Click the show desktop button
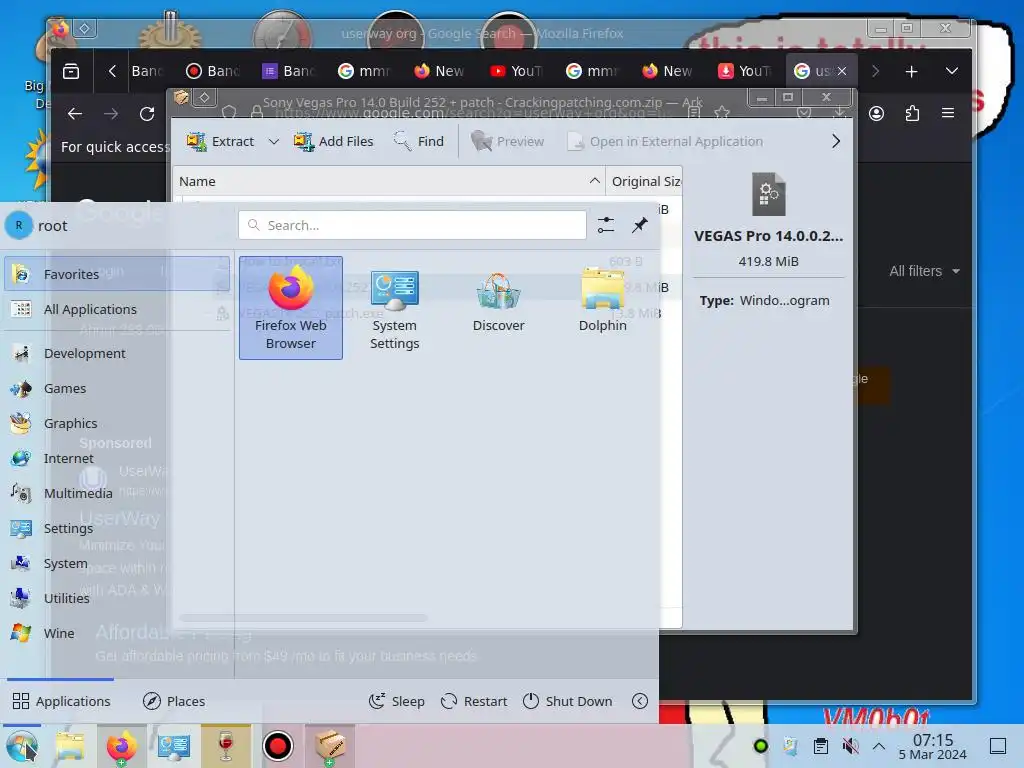1024x768 pixels. 998,746
